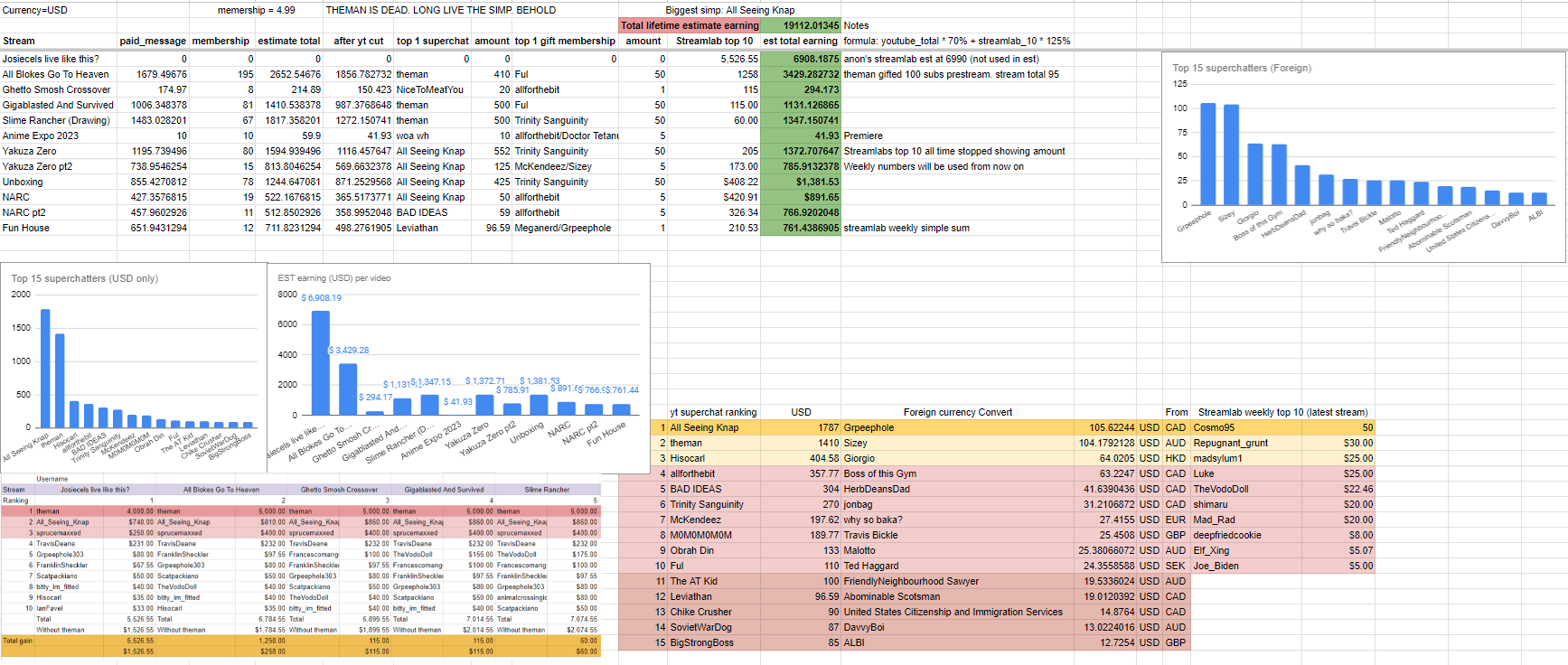Click the 'yt superchat ranking' header cell
Screen dimensions: 1568x665
click(714, 412)
